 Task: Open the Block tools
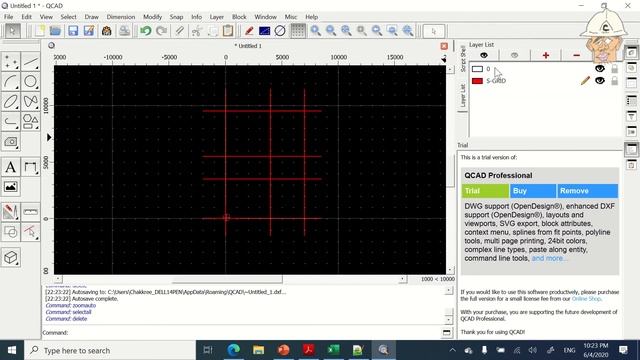11,232
